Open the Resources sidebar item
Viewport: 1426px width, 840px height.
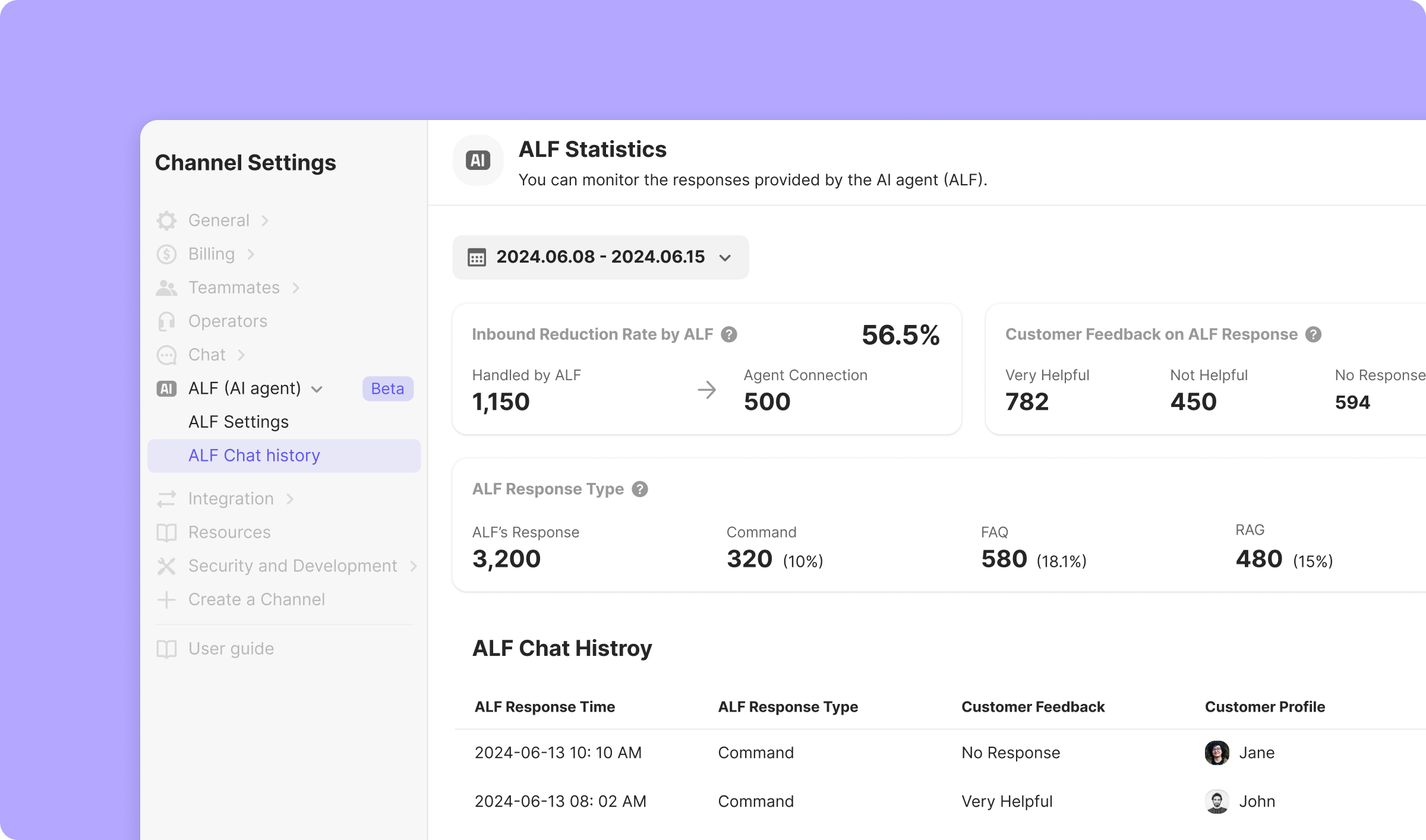pyautogui.click(x=229, y=532)
